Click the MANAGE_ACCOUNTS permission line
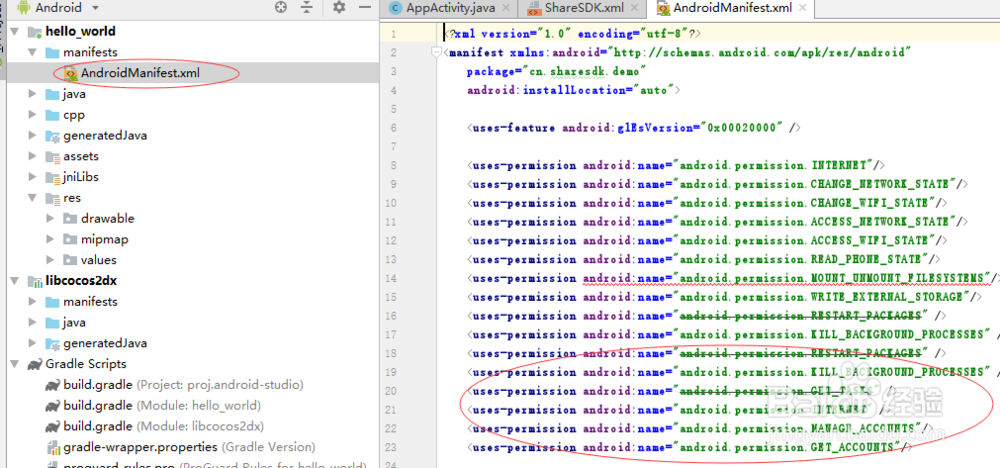The image size is (1000, 468). pos(700,428)
